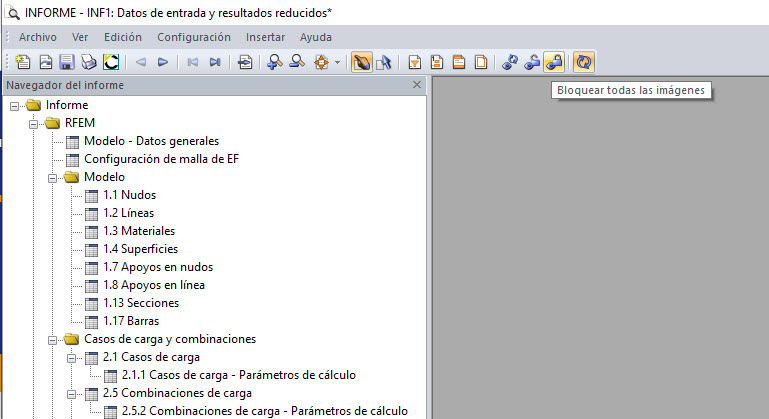Select the Informe tree item
Screen dimensions: 769x419
pos(67,105)
